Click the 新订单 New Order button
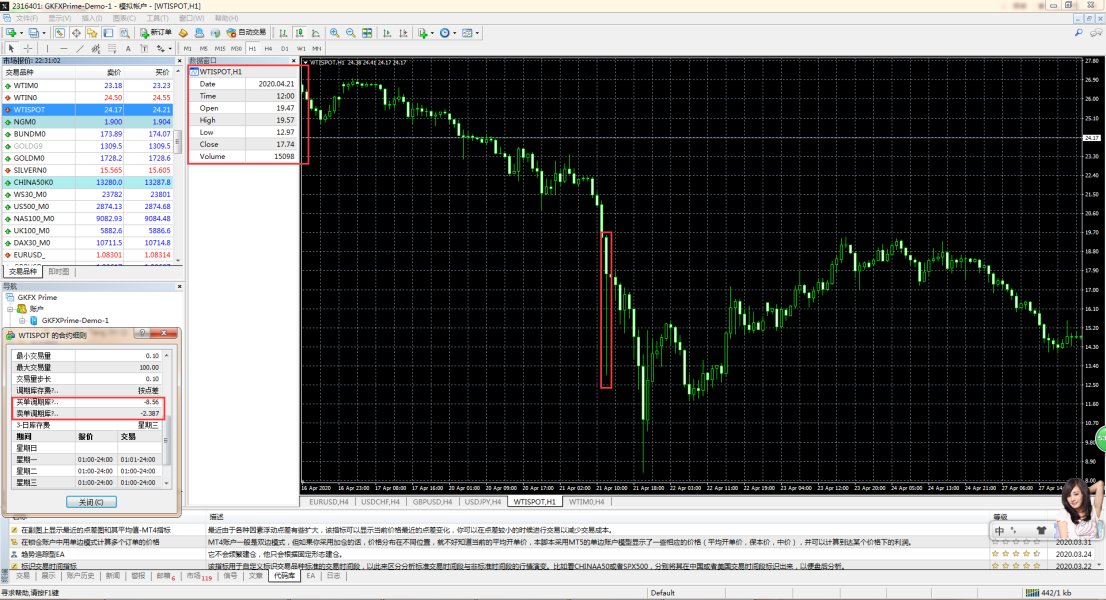1106x600 pixels. pyautogui.click(x=155, y=32)
